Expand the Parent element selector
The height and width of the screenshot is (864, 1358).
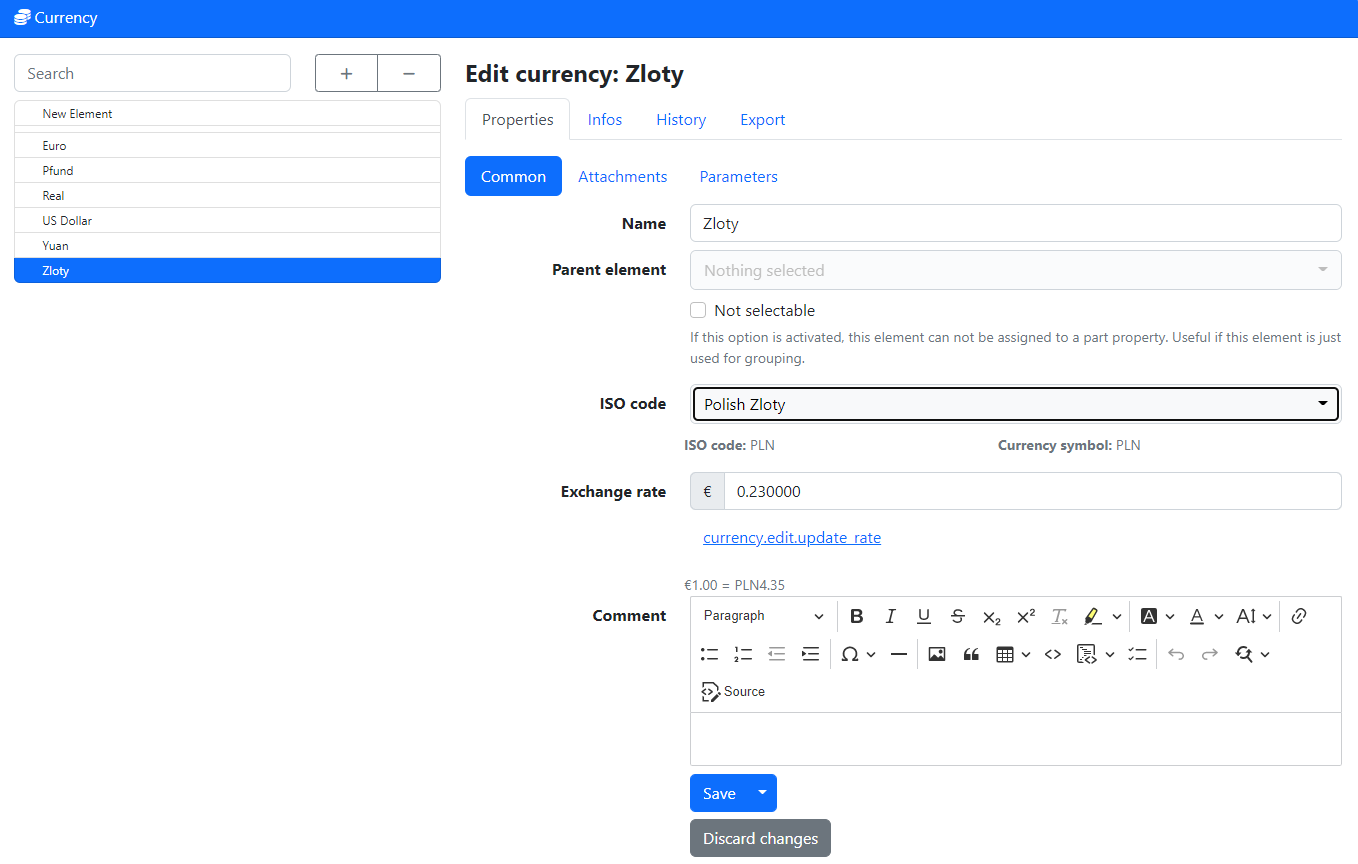pyautogui.click(x=1015, y=270)
